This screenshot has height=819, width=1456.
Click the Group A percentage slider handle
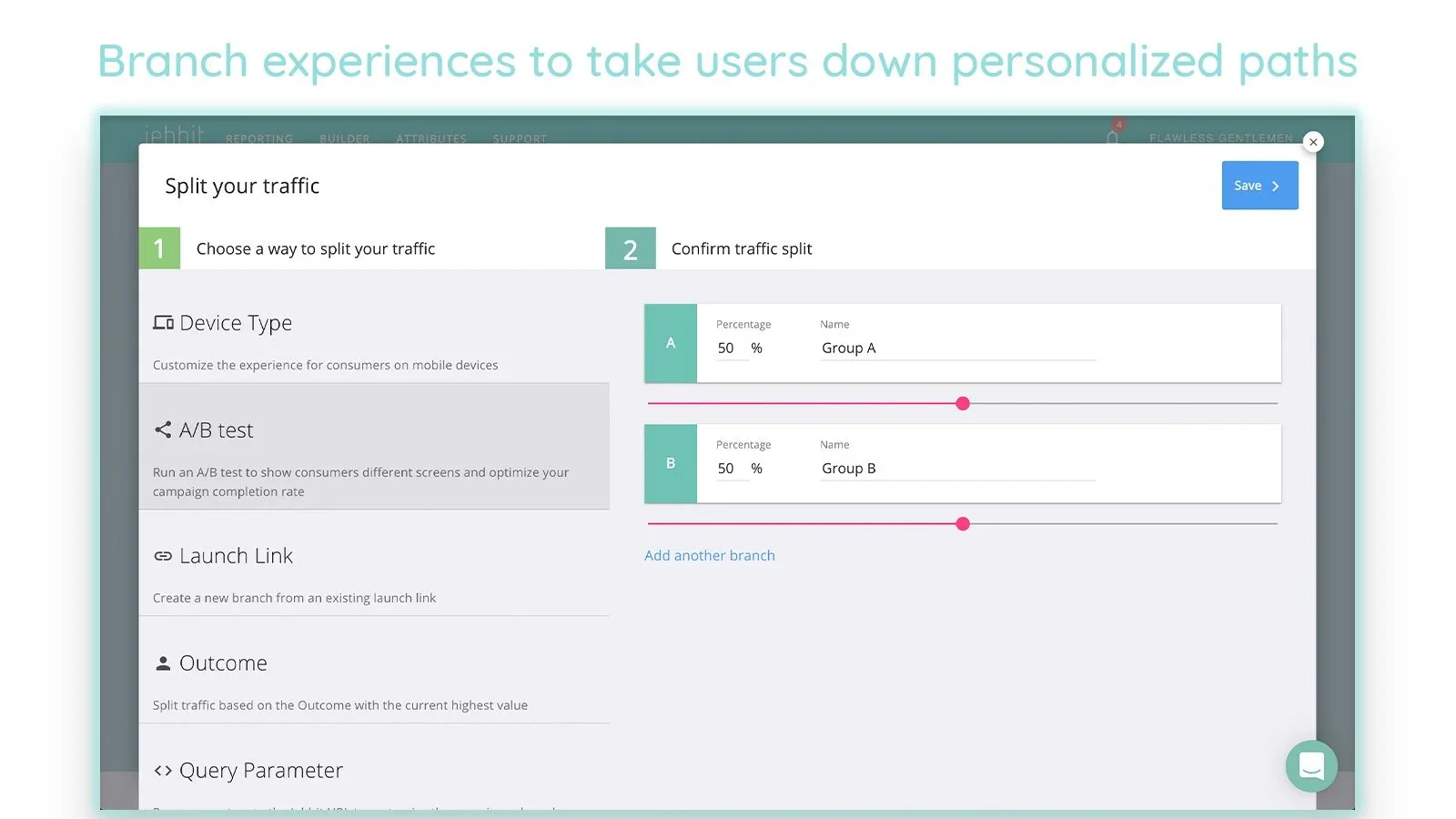[x=963, y=403]
